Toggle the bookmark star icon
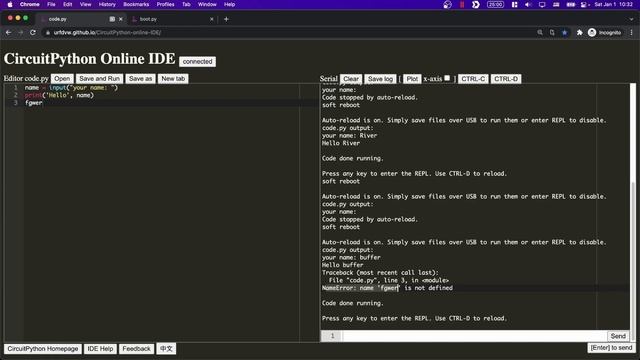This screenshot has height=360, width=640. [564, 32]
